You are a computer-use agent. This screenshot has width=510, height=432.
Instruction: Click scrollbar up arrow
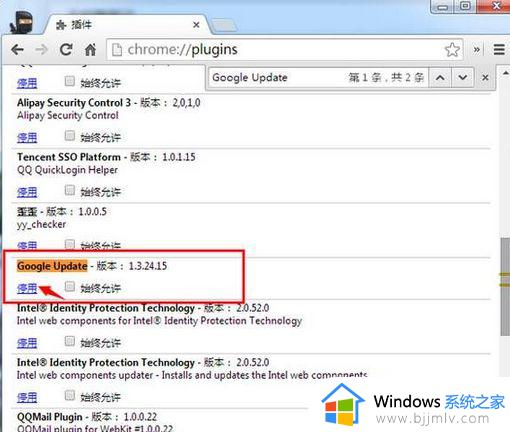coord(505,72)
